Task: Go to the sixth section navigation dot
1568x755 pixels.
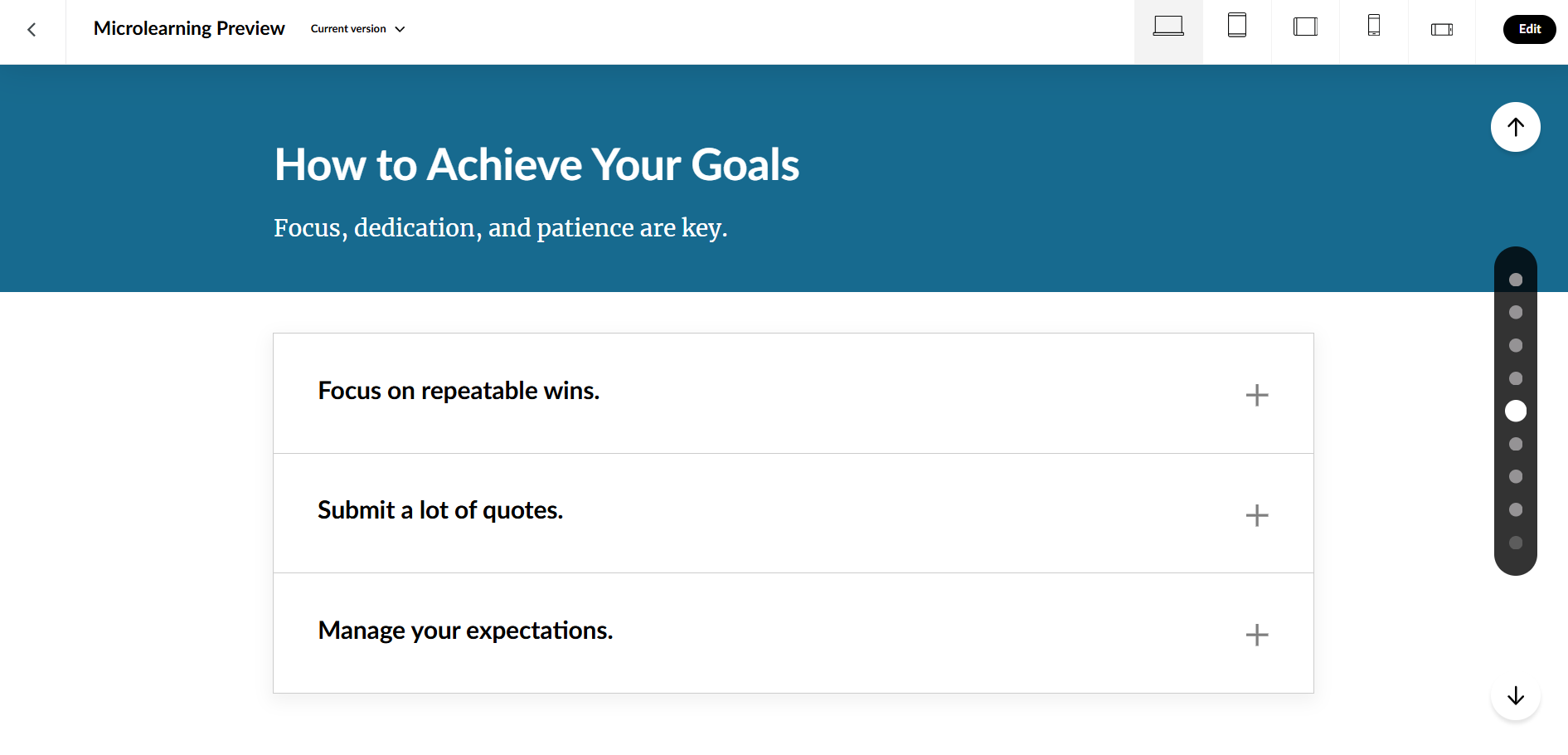Action: pyautogui.click(x=1515, y=444)
